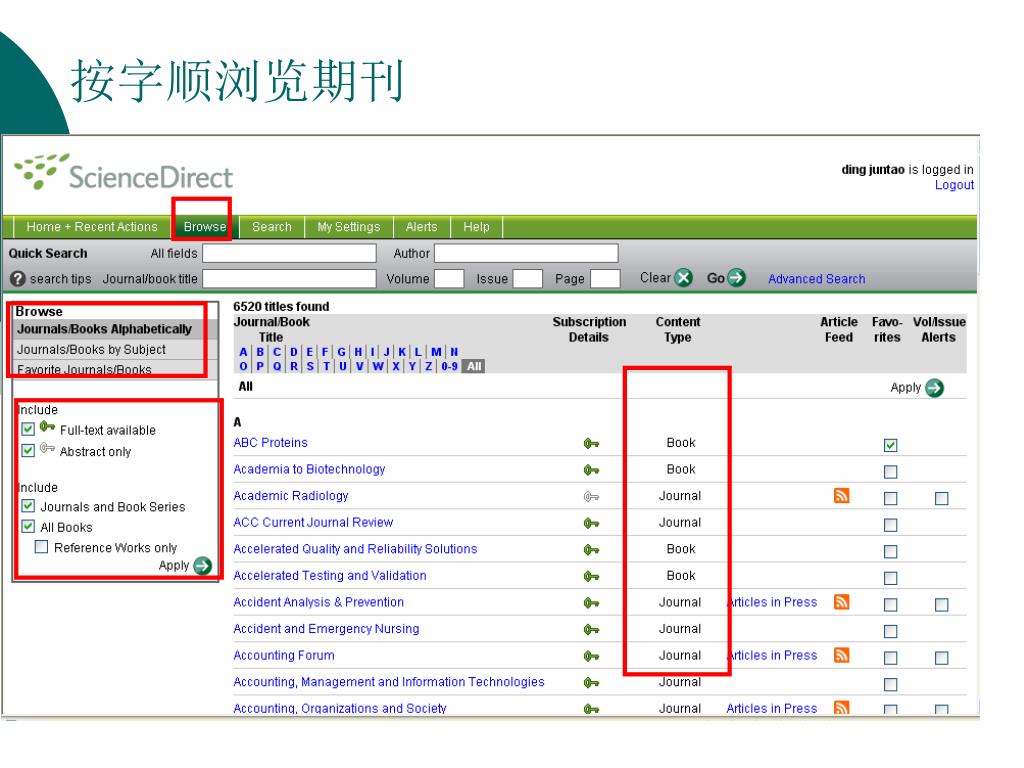Click the gray key icon for Academic Radiology

click(591, 497)
